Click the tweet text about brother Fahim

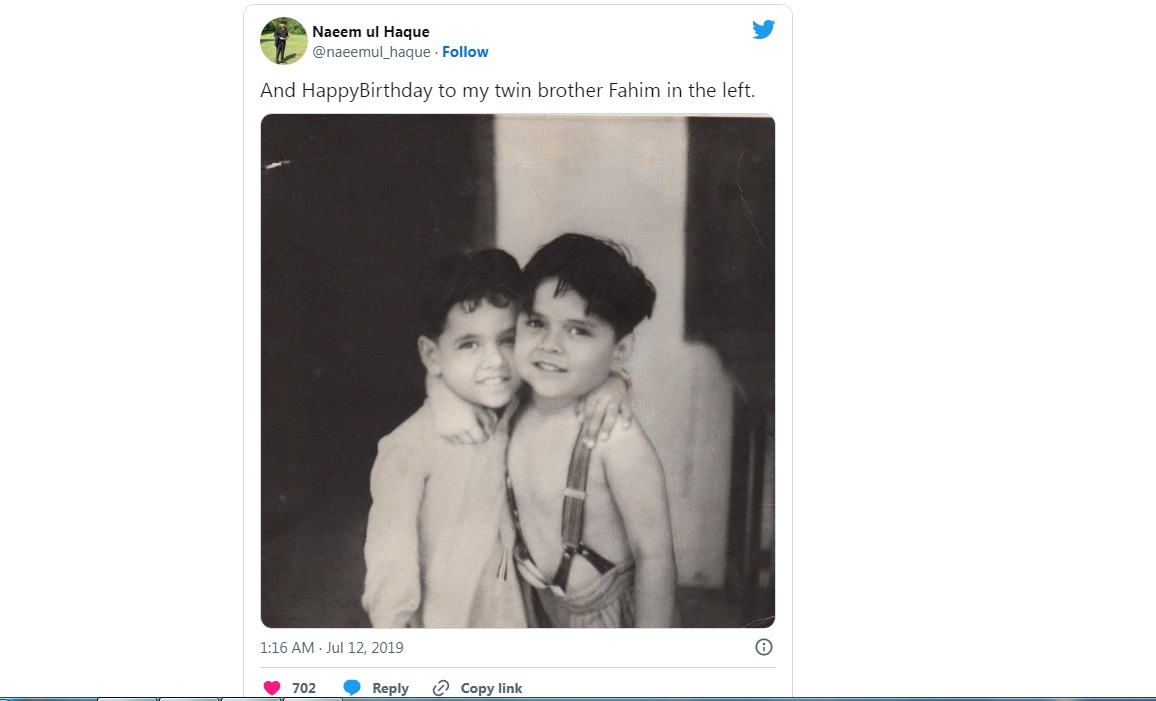(507, 90)
